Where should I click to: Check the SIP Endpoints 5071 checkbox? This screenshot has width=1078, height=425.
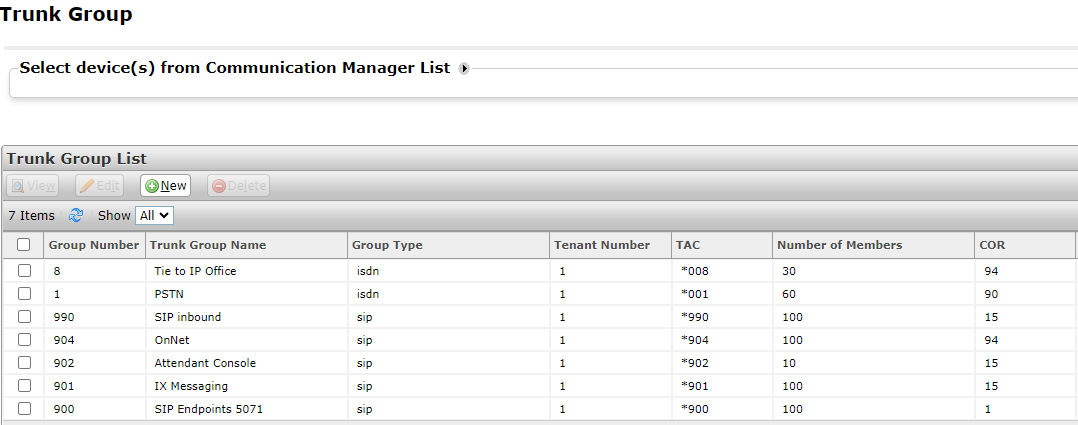pos(24,409)
